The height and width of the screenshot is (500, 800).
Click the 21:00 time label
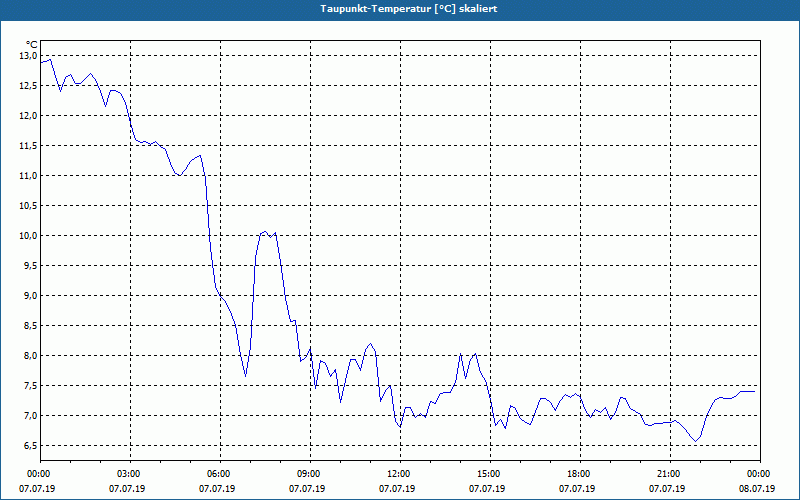click(670, 474)
